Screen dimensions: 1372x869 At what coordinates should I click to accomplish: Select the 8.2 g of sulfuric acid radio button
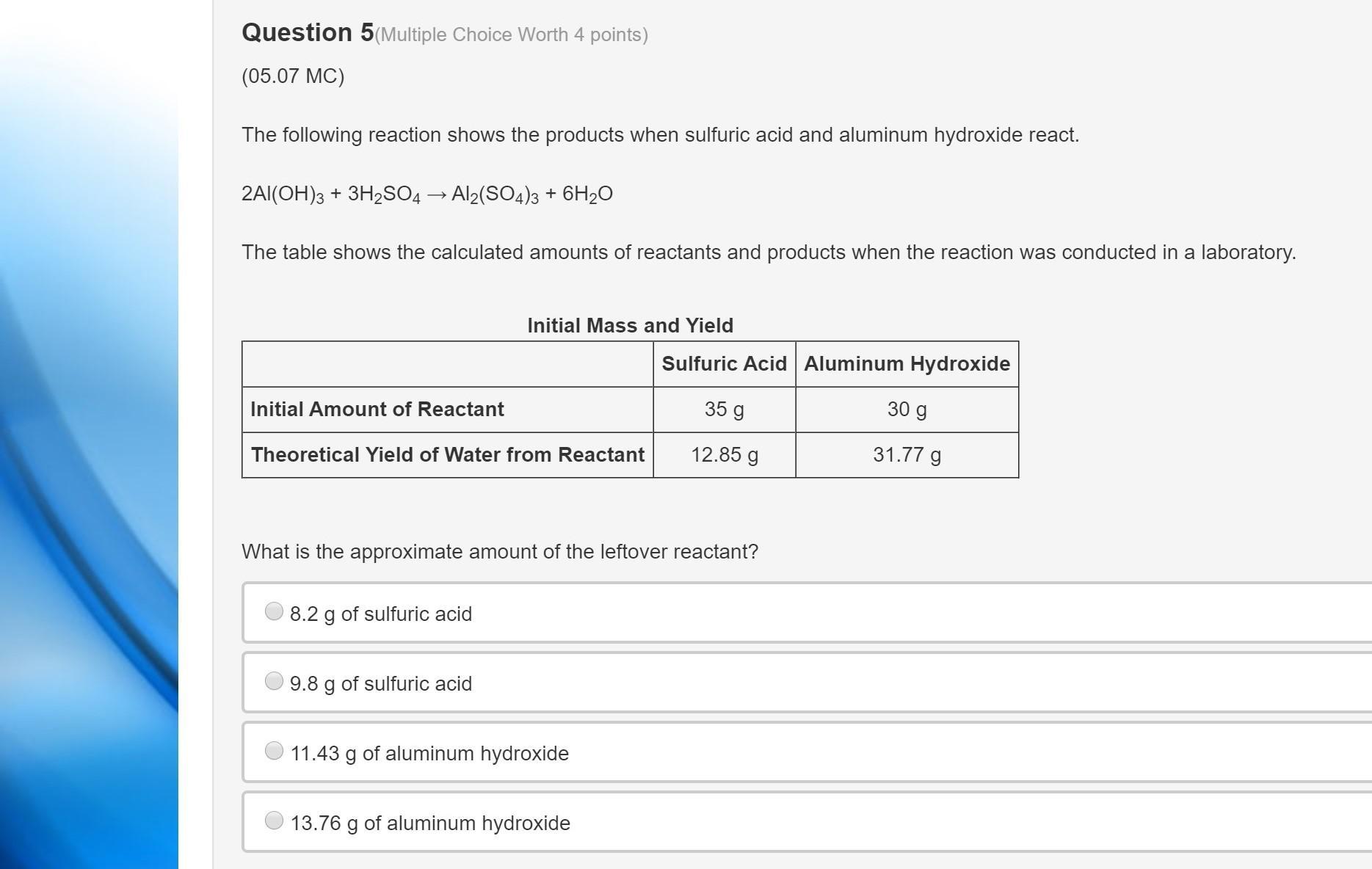pyautogui.click(x=274, y=611)
